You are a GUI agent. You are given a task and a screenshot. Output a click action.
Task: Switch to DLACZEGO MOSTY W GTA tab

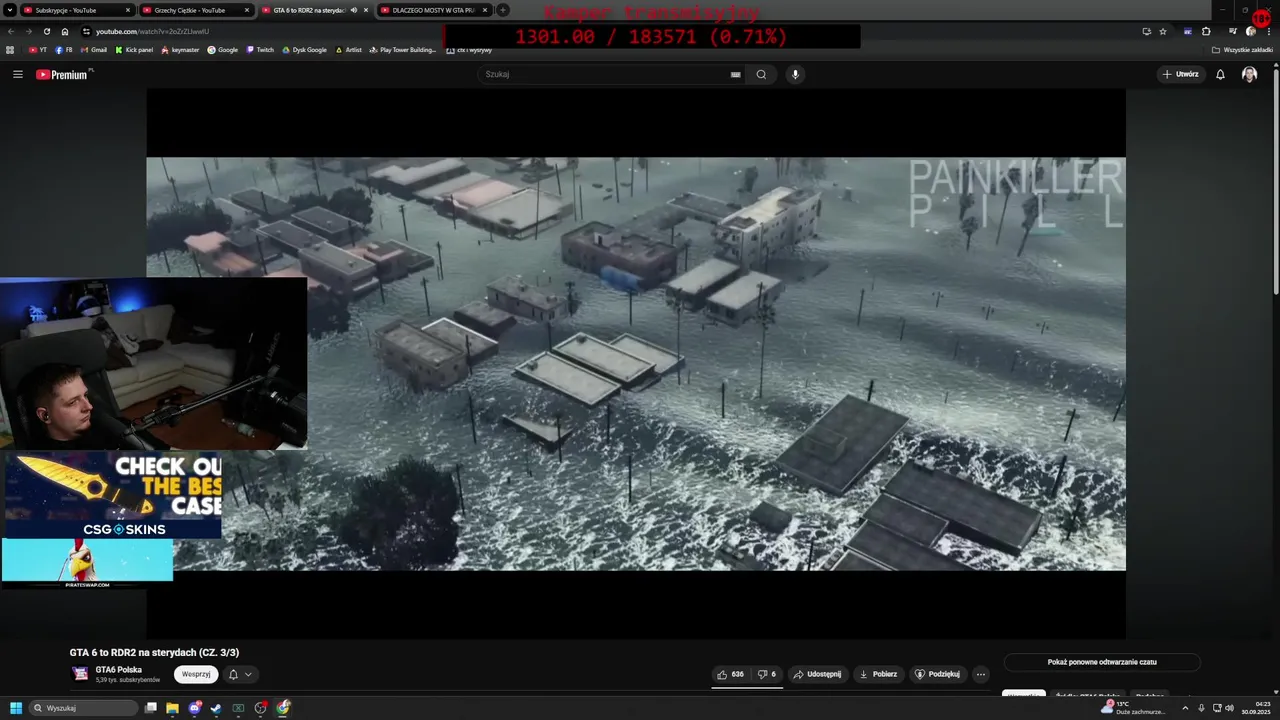(x=435, y=10)
